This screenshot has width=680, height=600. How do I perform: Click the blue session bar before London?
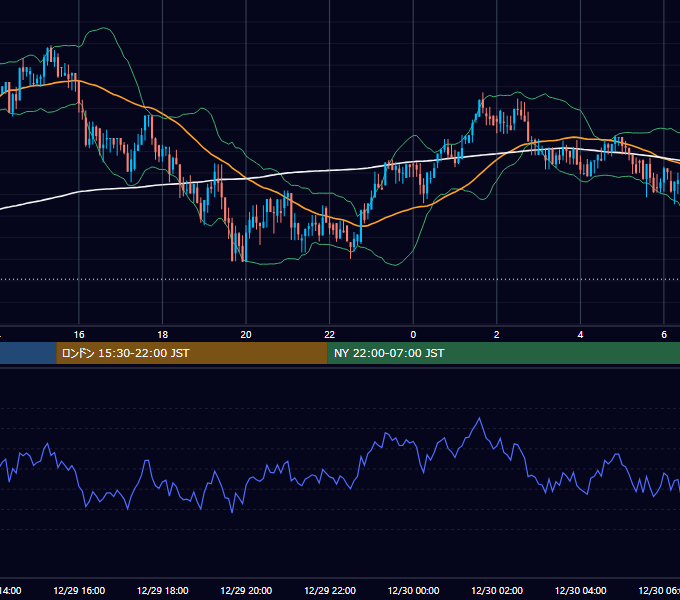pos(28,353)
